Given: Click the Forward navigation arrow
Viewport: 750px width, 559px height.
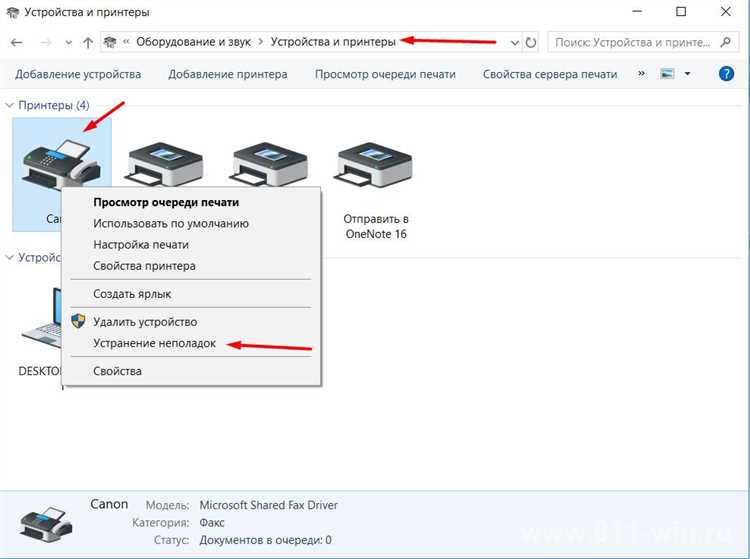Looking at the screenshot, I should point(46,43).
